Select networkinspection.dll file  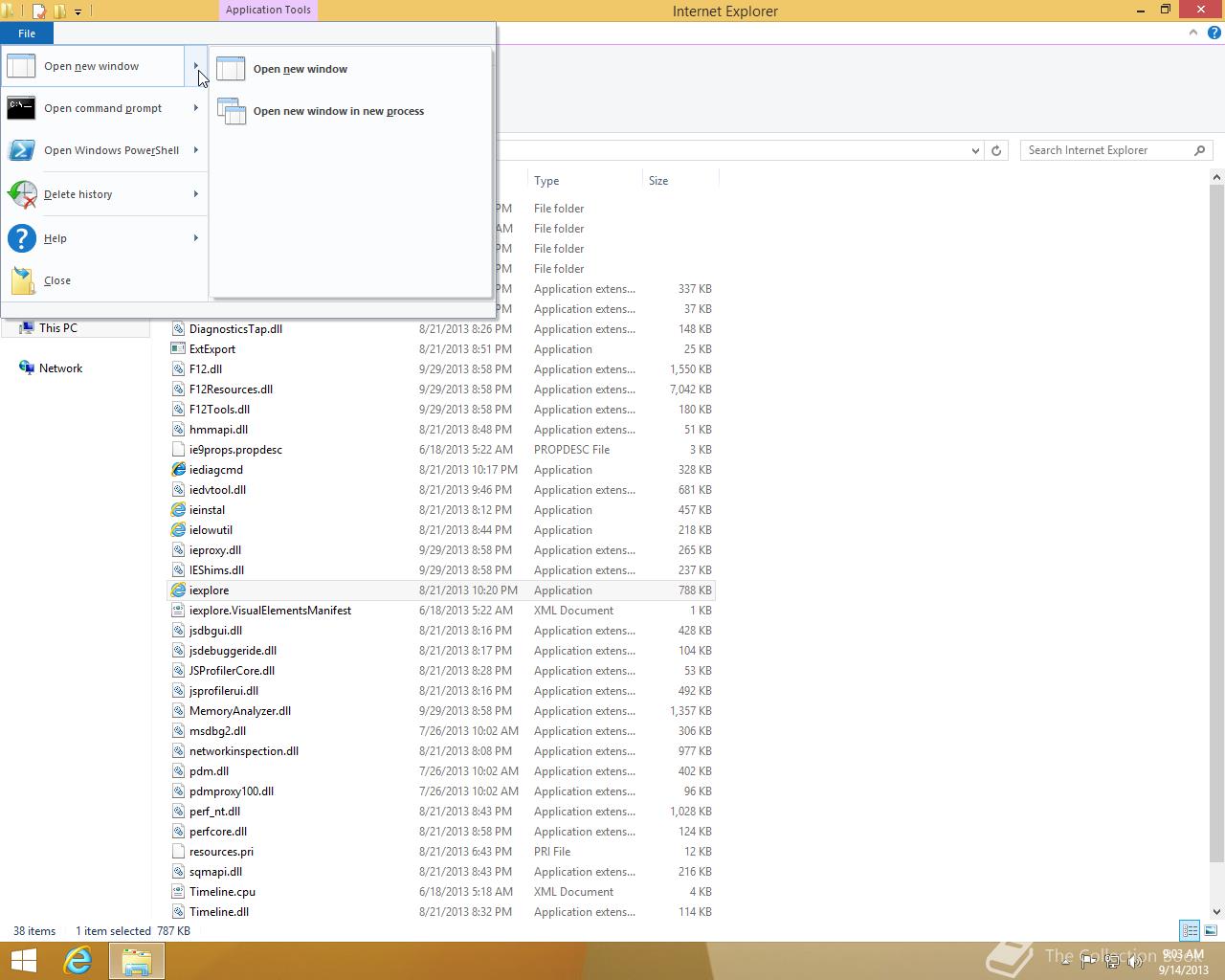244,751
